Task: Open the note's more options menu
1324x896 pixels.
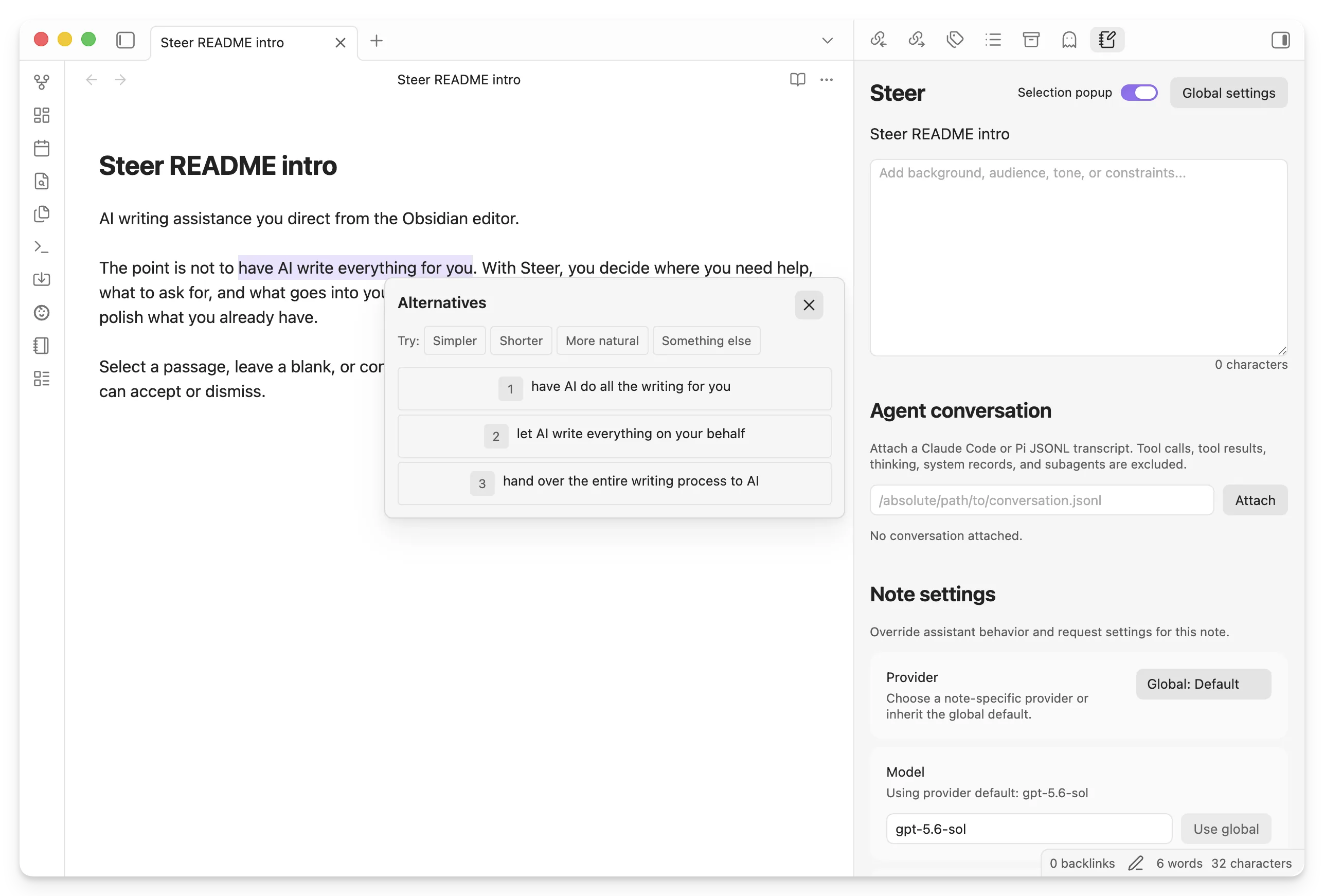Action: point(827,80)
